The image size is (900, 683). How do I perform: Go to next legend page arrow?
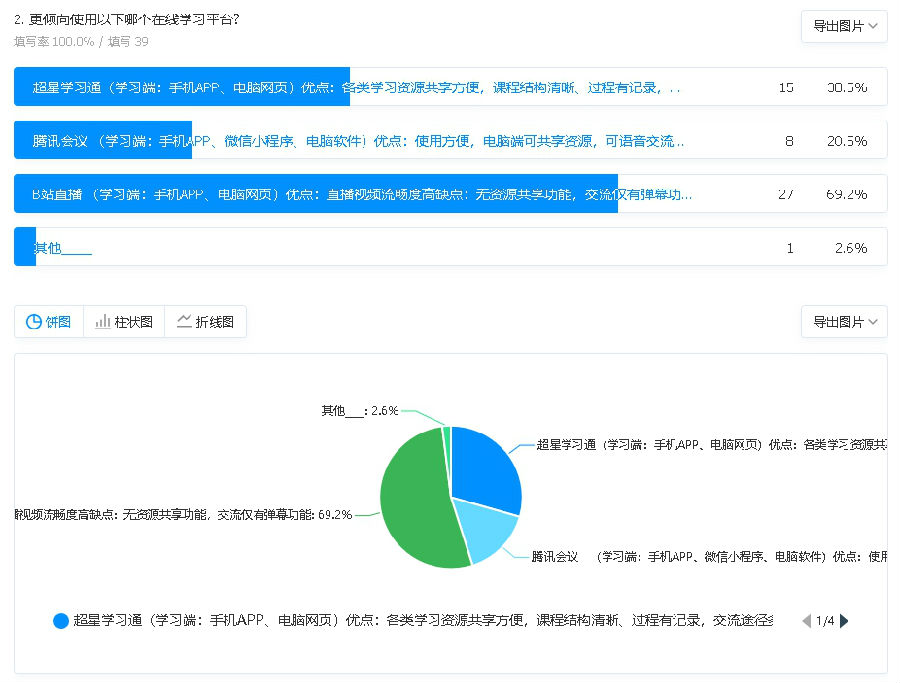tap(844, 621)
